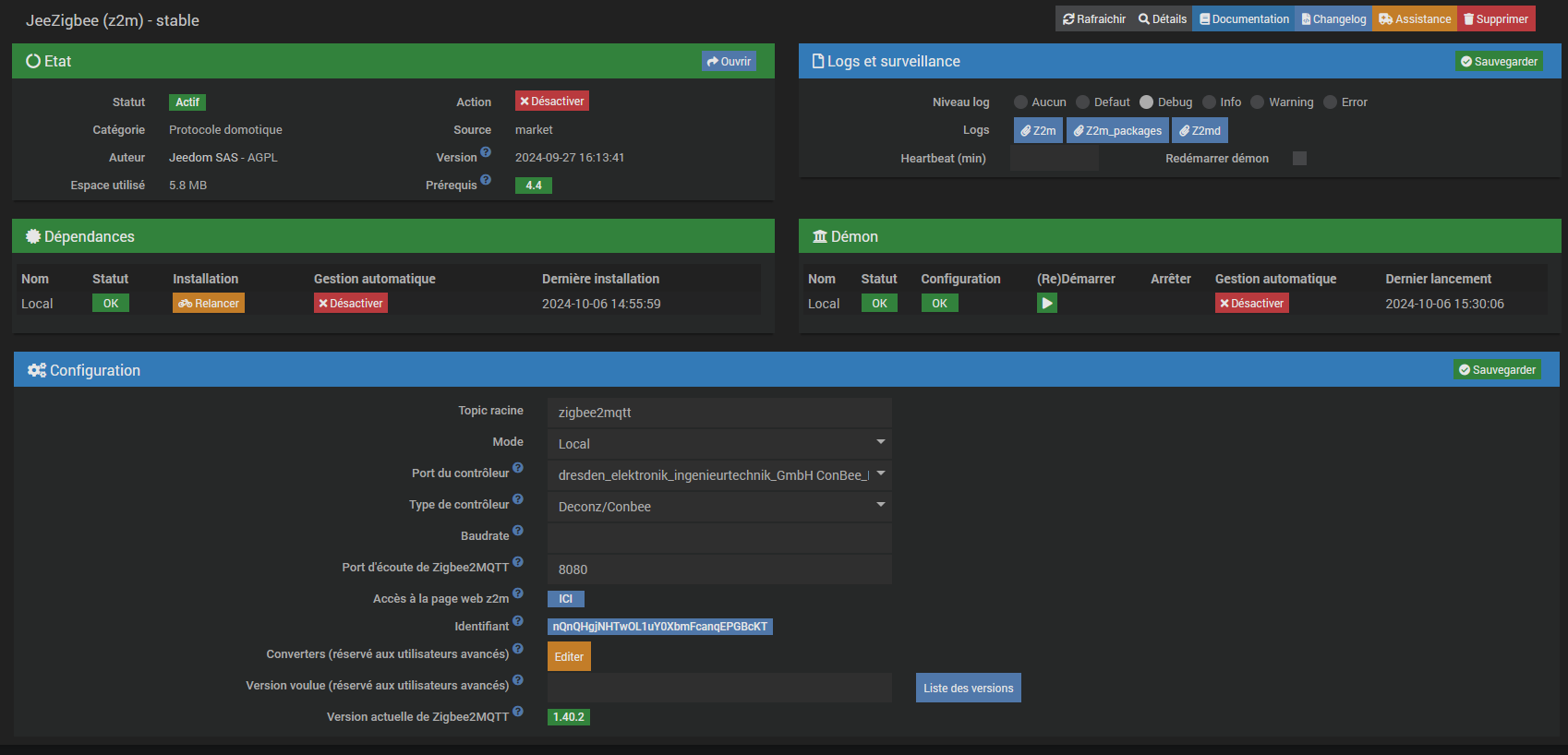Select the Debug log level radio

point(1146,102)
